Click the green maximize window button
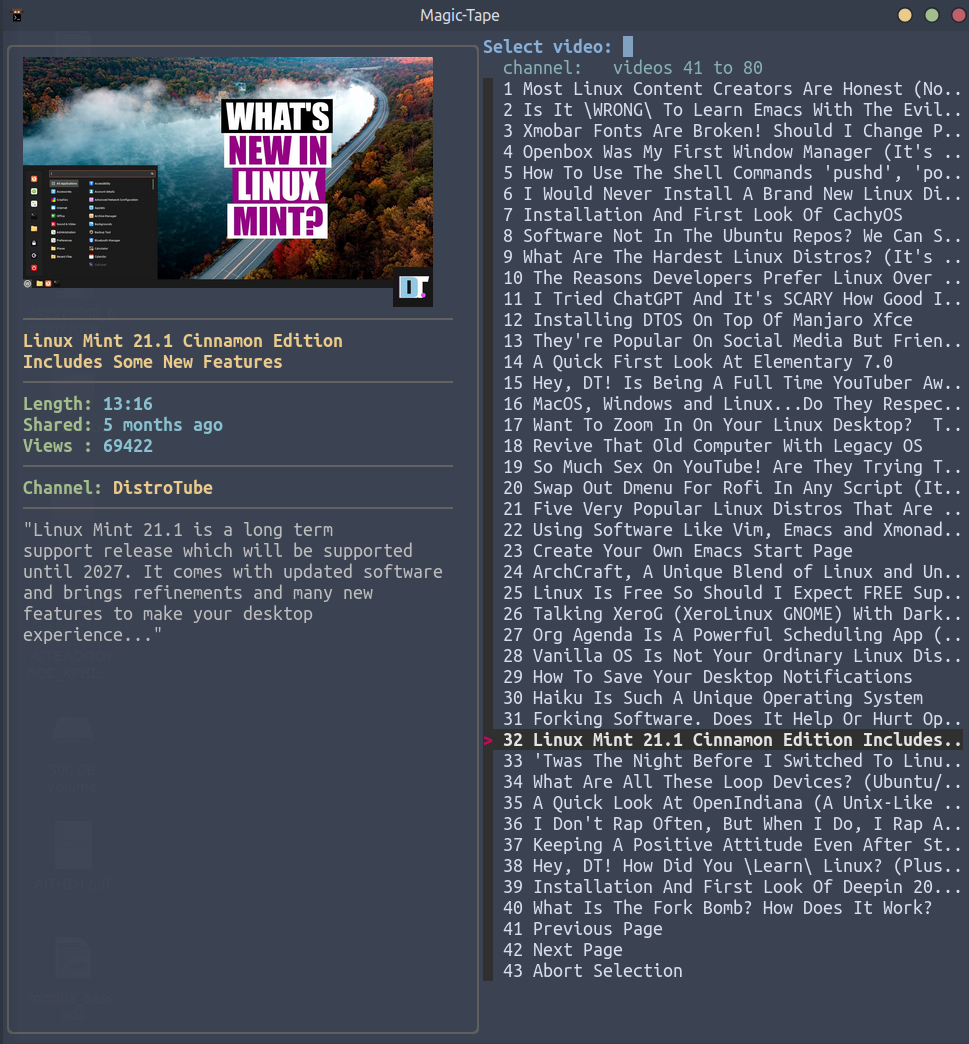The width and height of the screenshot is (969, 1044). pos(932,15)
